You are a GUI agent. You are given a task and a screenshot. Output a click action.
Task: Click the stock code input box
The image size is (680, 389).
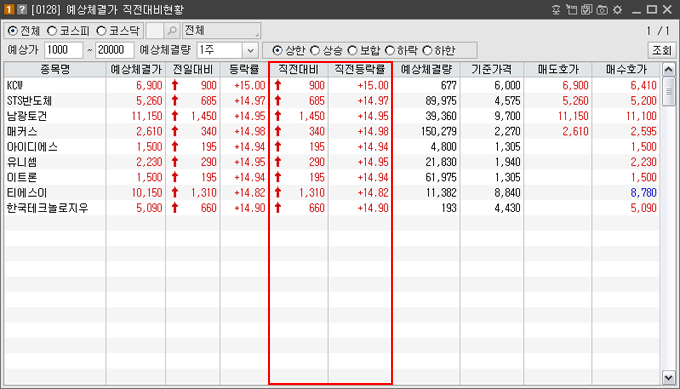pyautogui.click(x=154, y=31)
